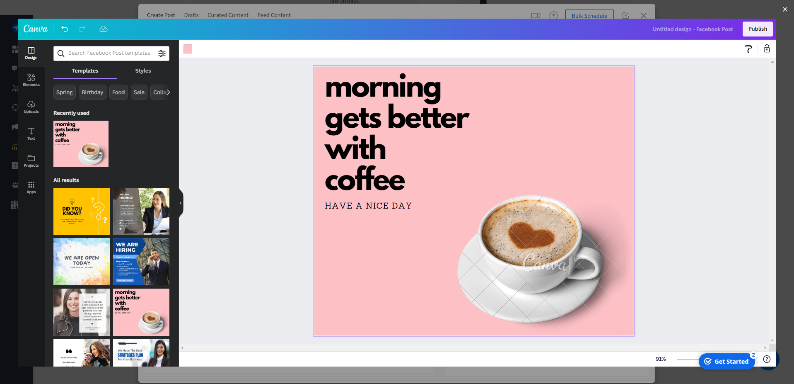Select the Templates tab
Viewport: 794px width, 384px height.
point(85,71)
